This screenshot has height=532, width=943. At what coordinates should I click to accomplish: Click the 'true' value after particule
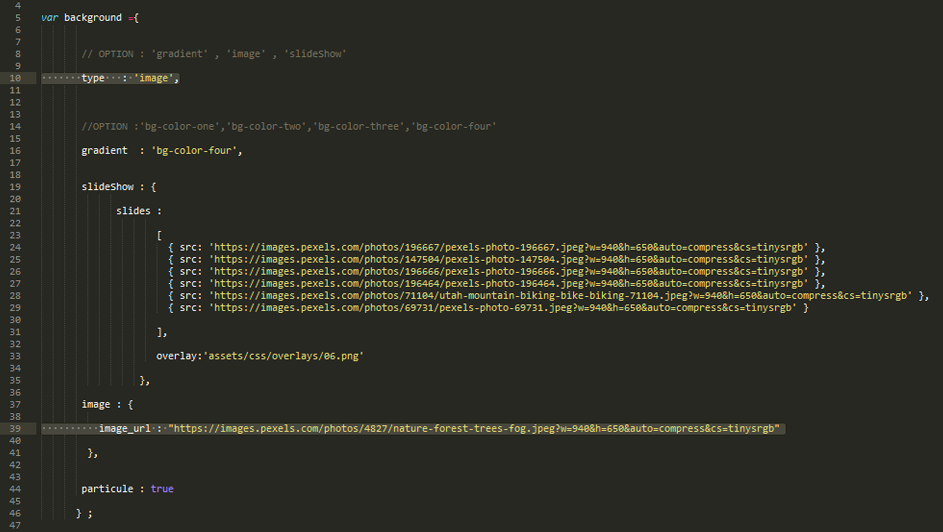(162, 489)
